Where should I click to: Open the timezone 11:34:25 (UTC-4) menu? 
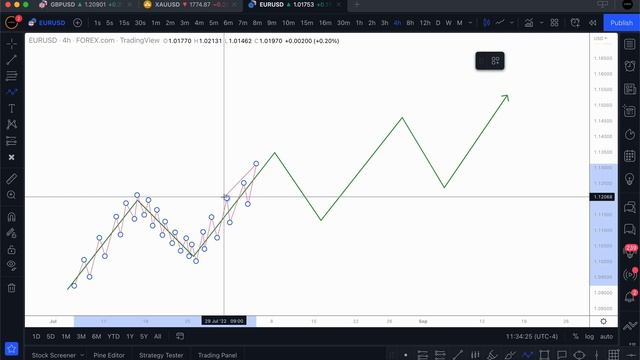[x=532, y=337]
